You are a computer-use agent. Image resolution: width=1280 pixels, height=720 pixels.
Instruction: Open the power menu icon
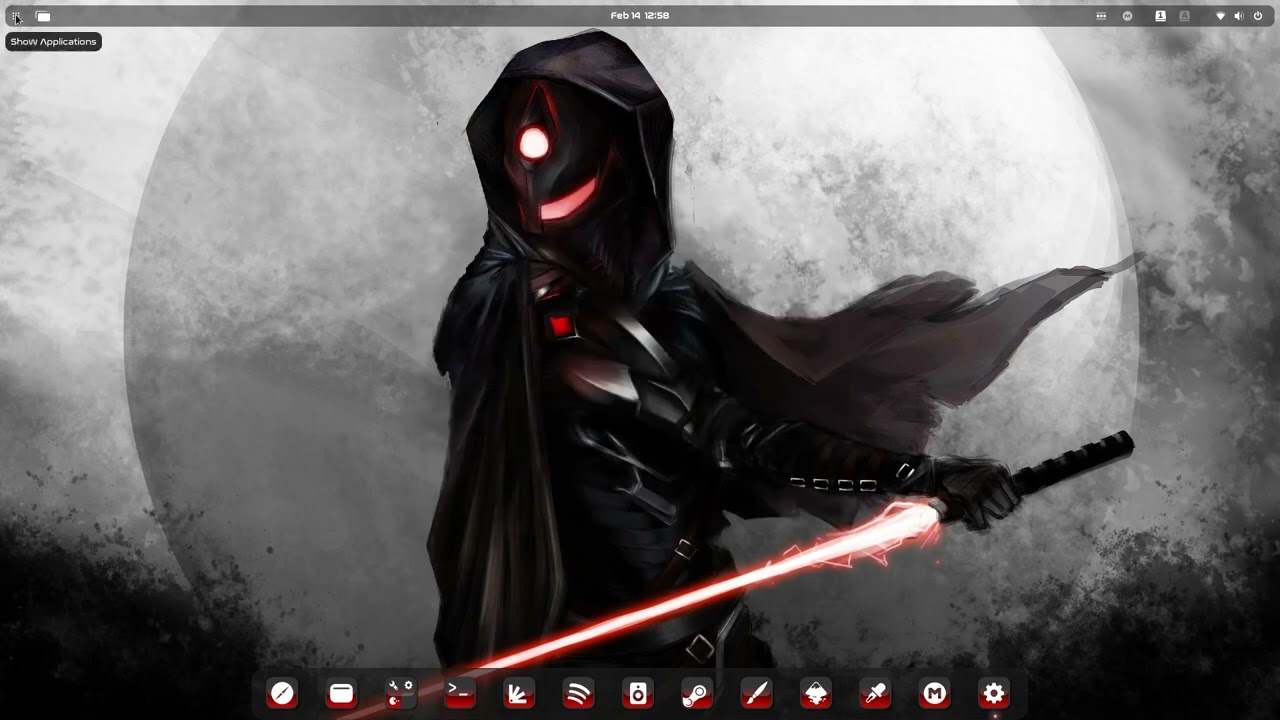1258,16
